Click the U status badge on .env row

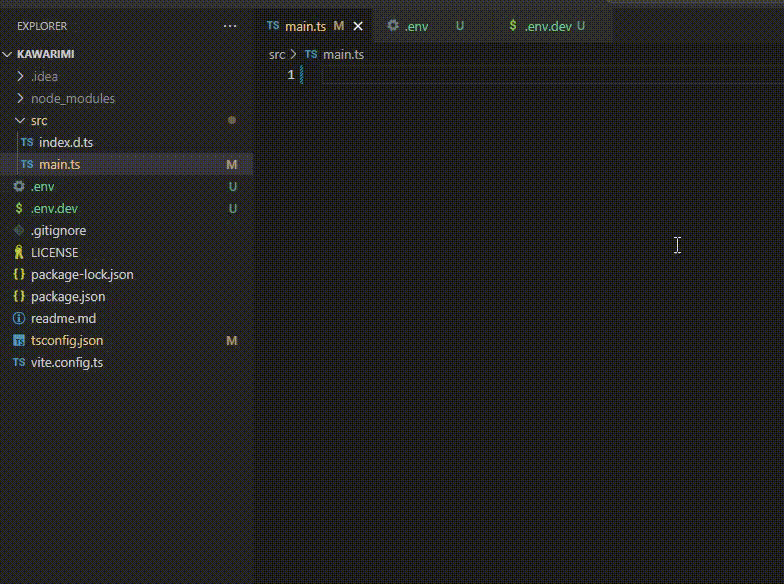point(232,186)
